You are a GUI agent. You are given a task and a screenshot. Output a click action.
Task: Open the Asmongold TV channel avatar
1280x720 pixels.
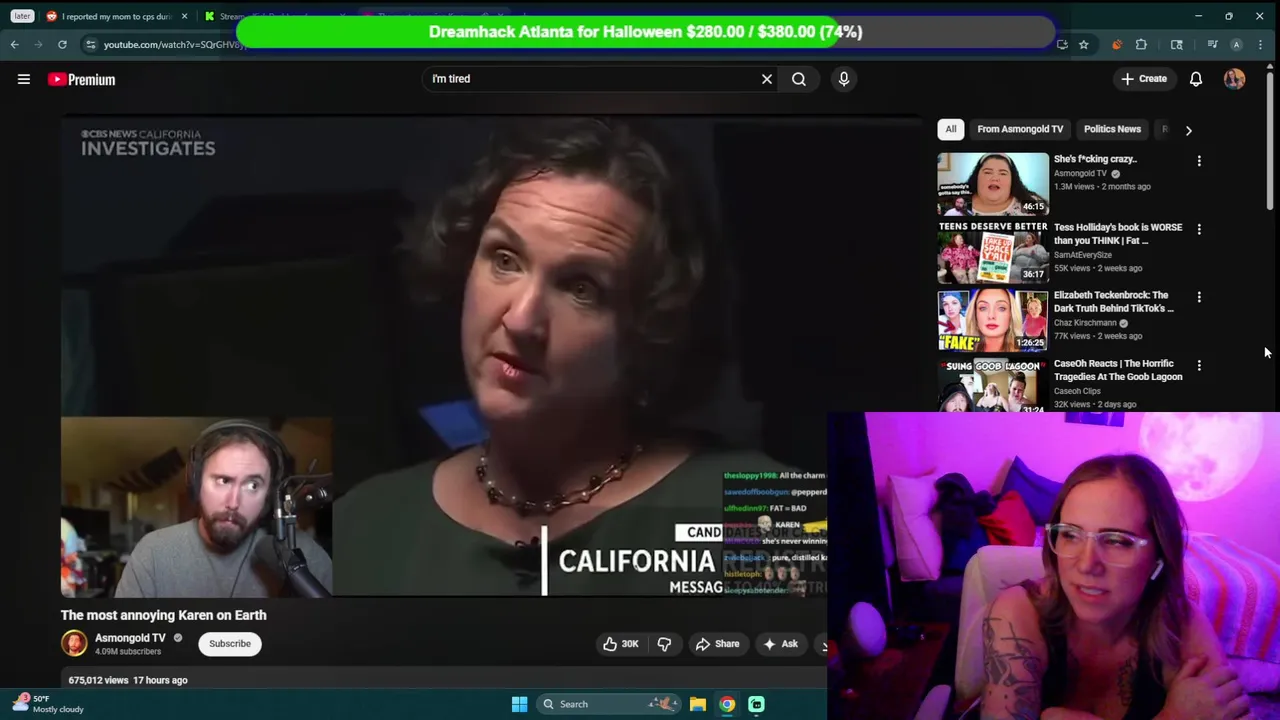point(74,644)
